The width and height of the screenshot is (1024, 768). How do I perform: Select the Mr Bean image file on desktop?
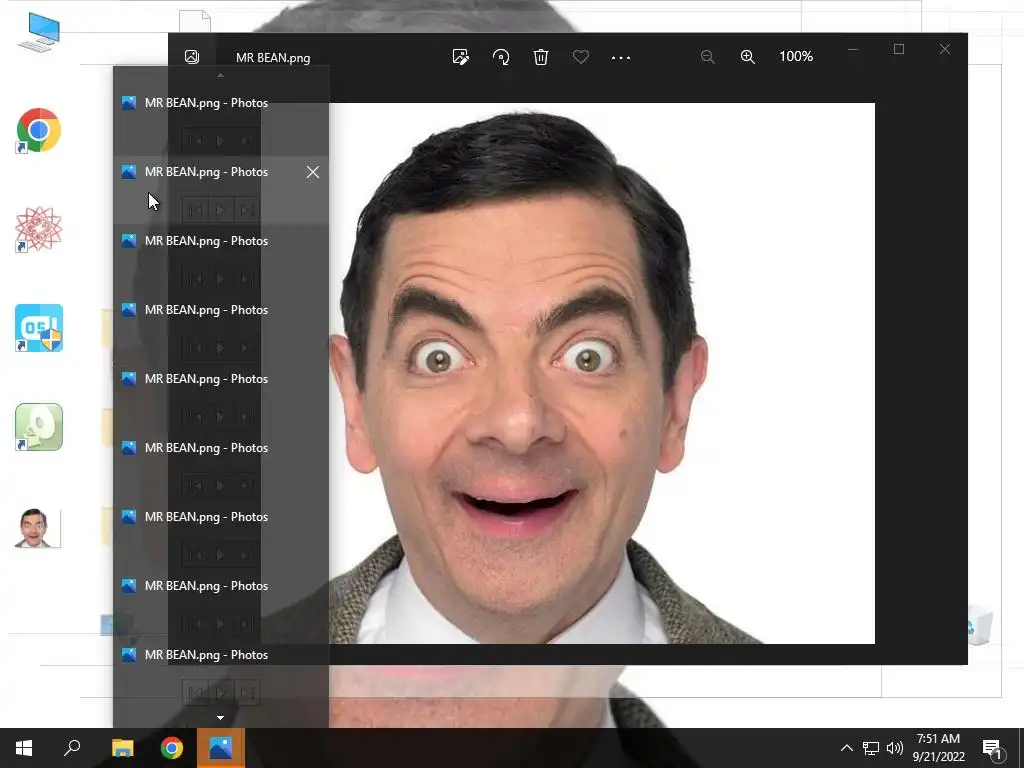[39, 528]
